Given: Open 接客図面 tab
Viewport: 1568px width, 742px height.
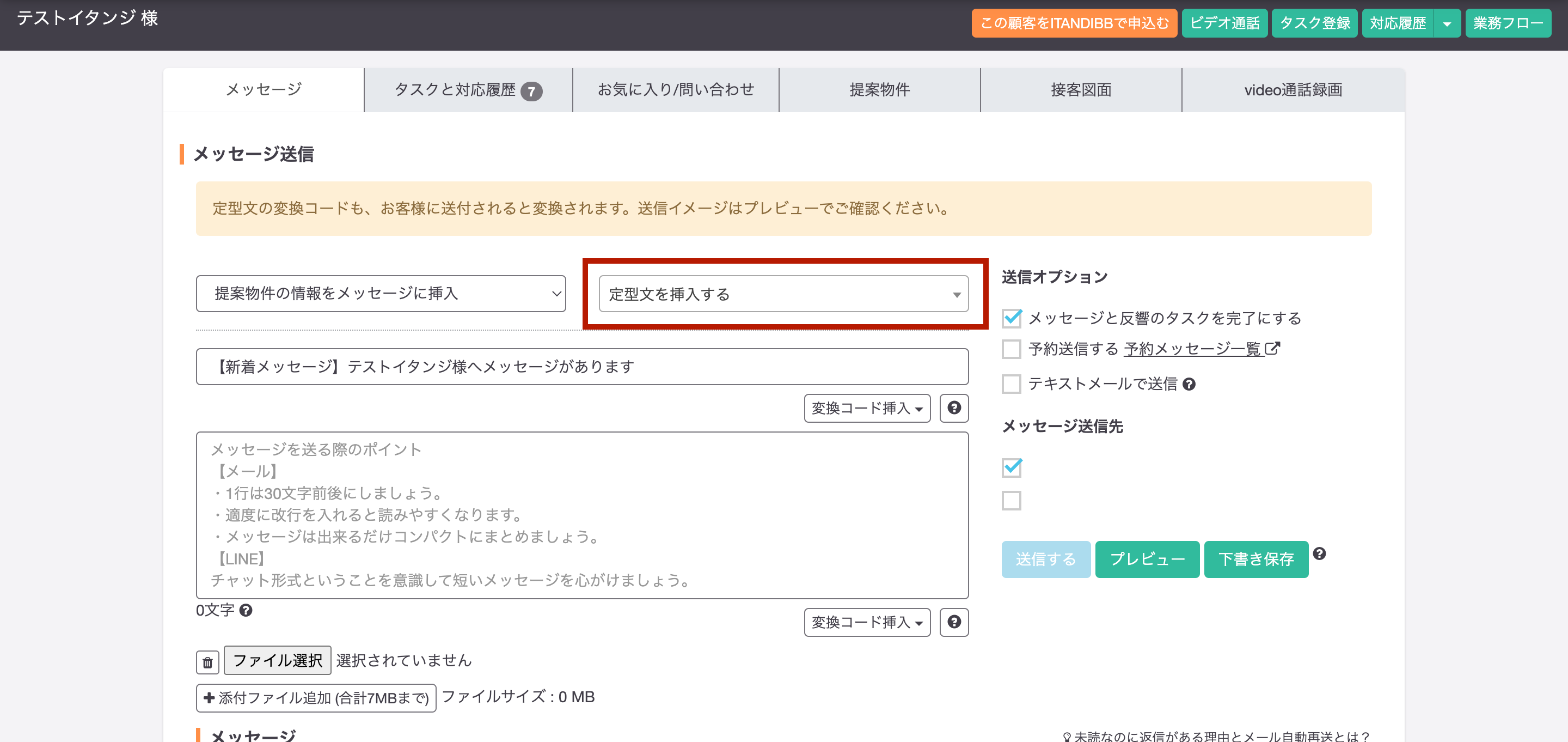Looking at the screenshot, I should tap(1081, 89).
